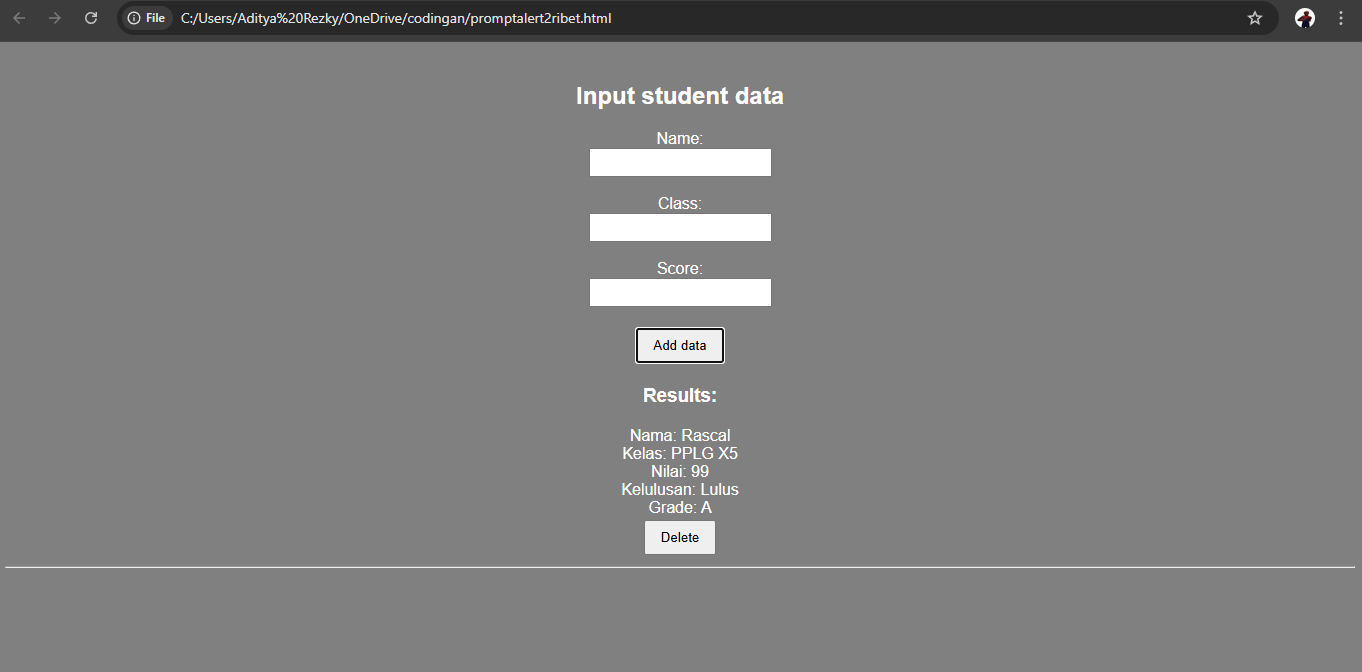
Task: Click the Class input field
Action: (680, 227)
